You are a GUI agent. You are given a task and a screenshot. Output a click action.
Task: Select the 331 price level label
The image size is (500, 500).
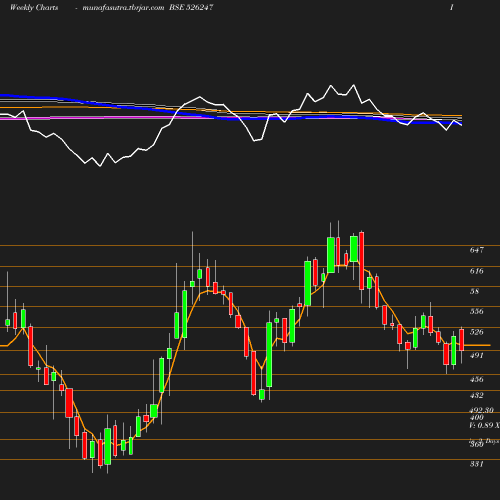click(x=476, y=464)
